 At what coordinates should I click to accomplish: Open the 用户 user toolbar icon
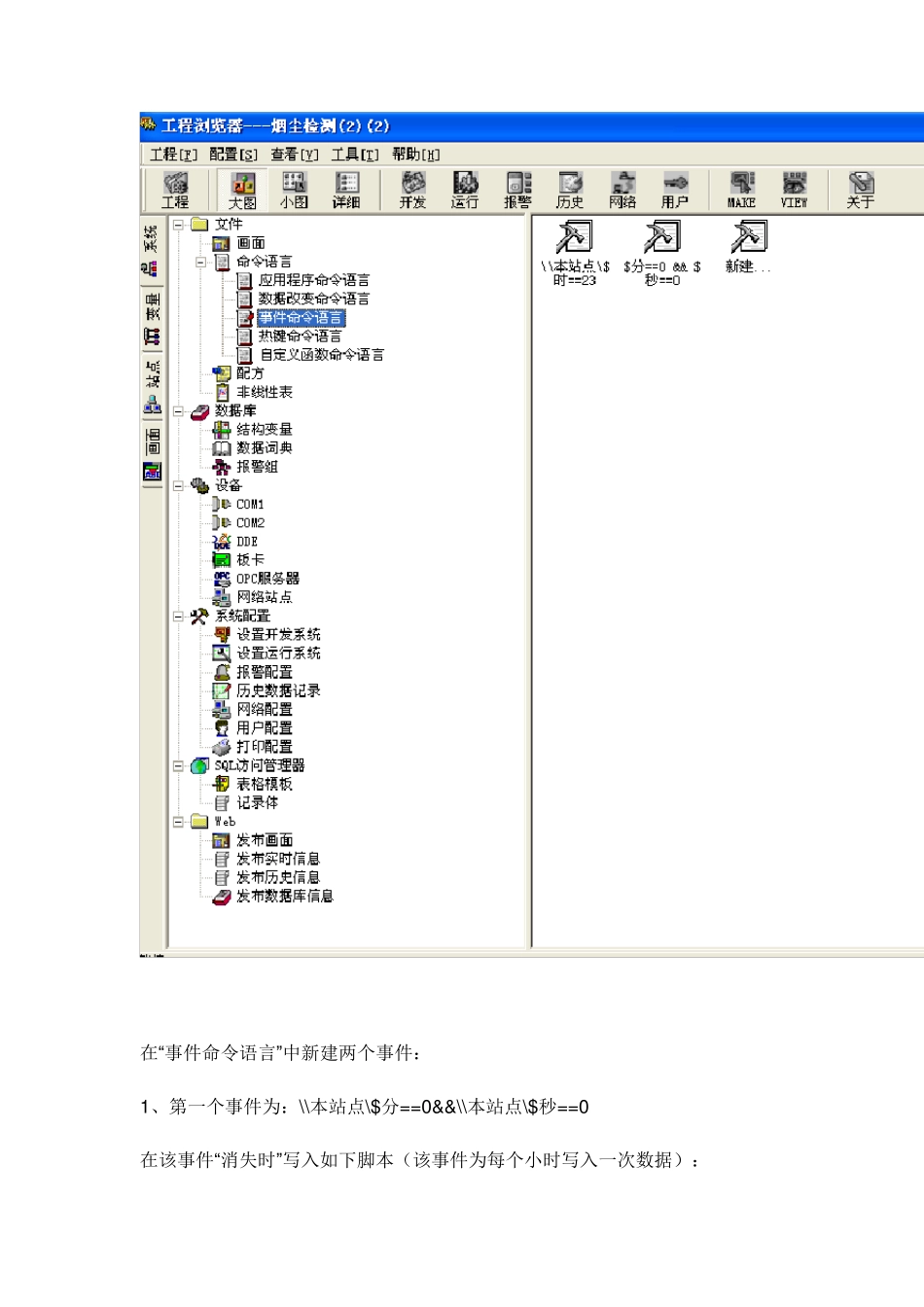click(x=675, y=190)
